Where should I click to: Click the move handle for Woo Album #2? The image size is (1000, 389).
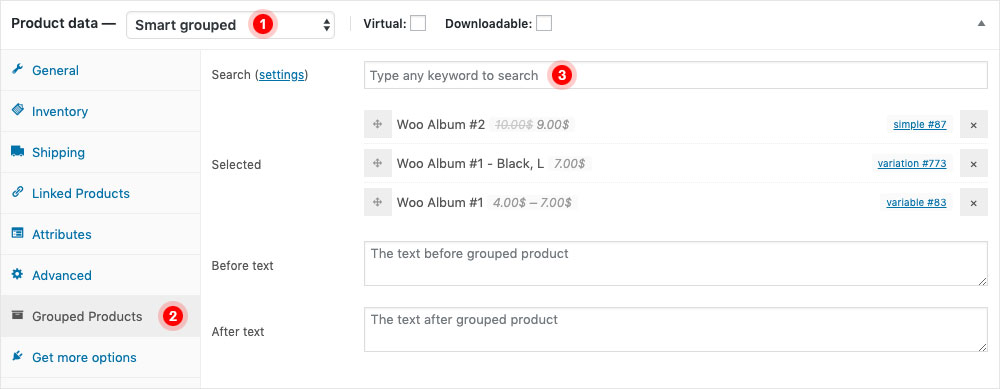point(378,124)
